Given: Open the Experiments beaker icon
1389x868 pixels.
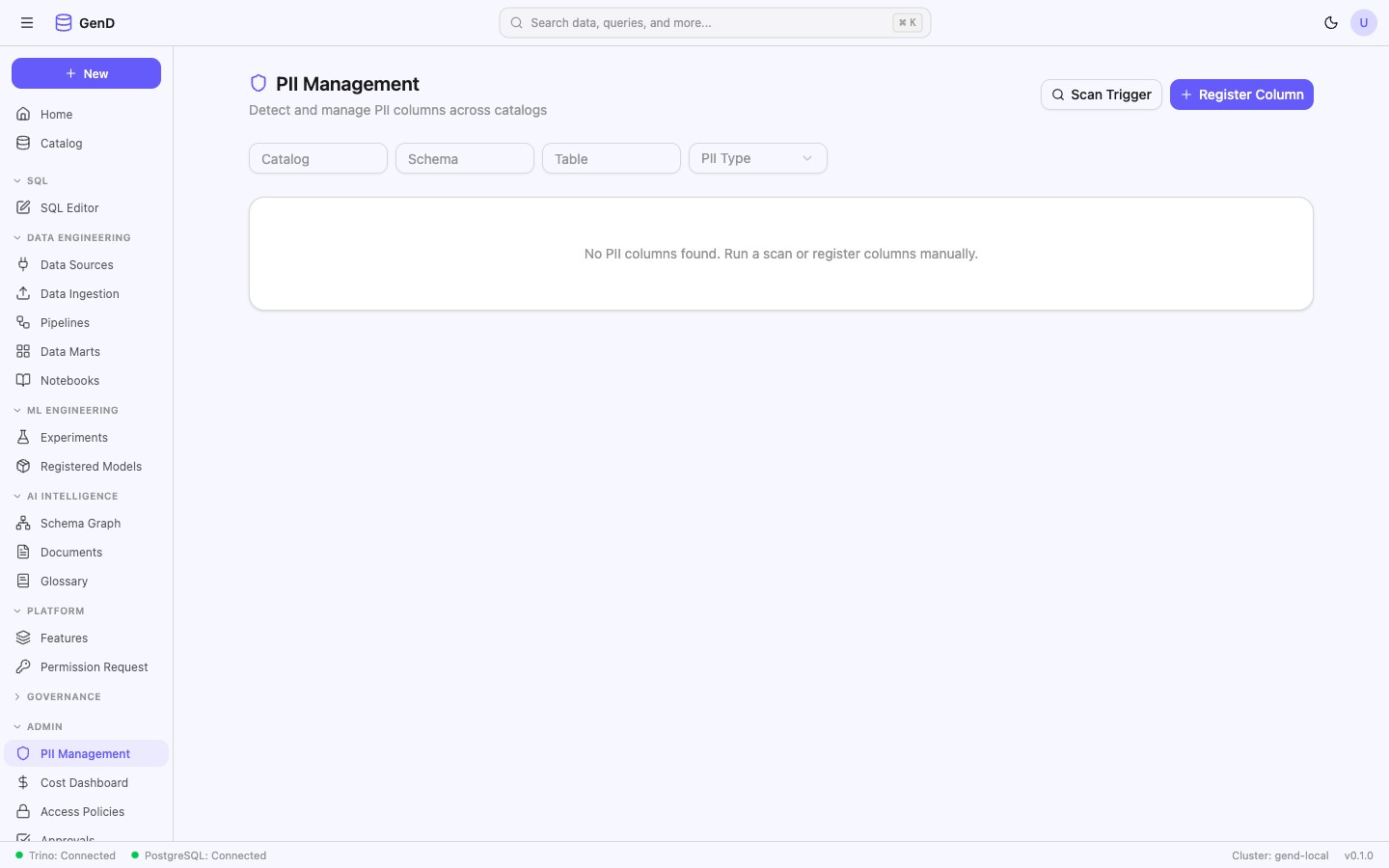Looking at the screenshot, I should click(x=23, y=437).
